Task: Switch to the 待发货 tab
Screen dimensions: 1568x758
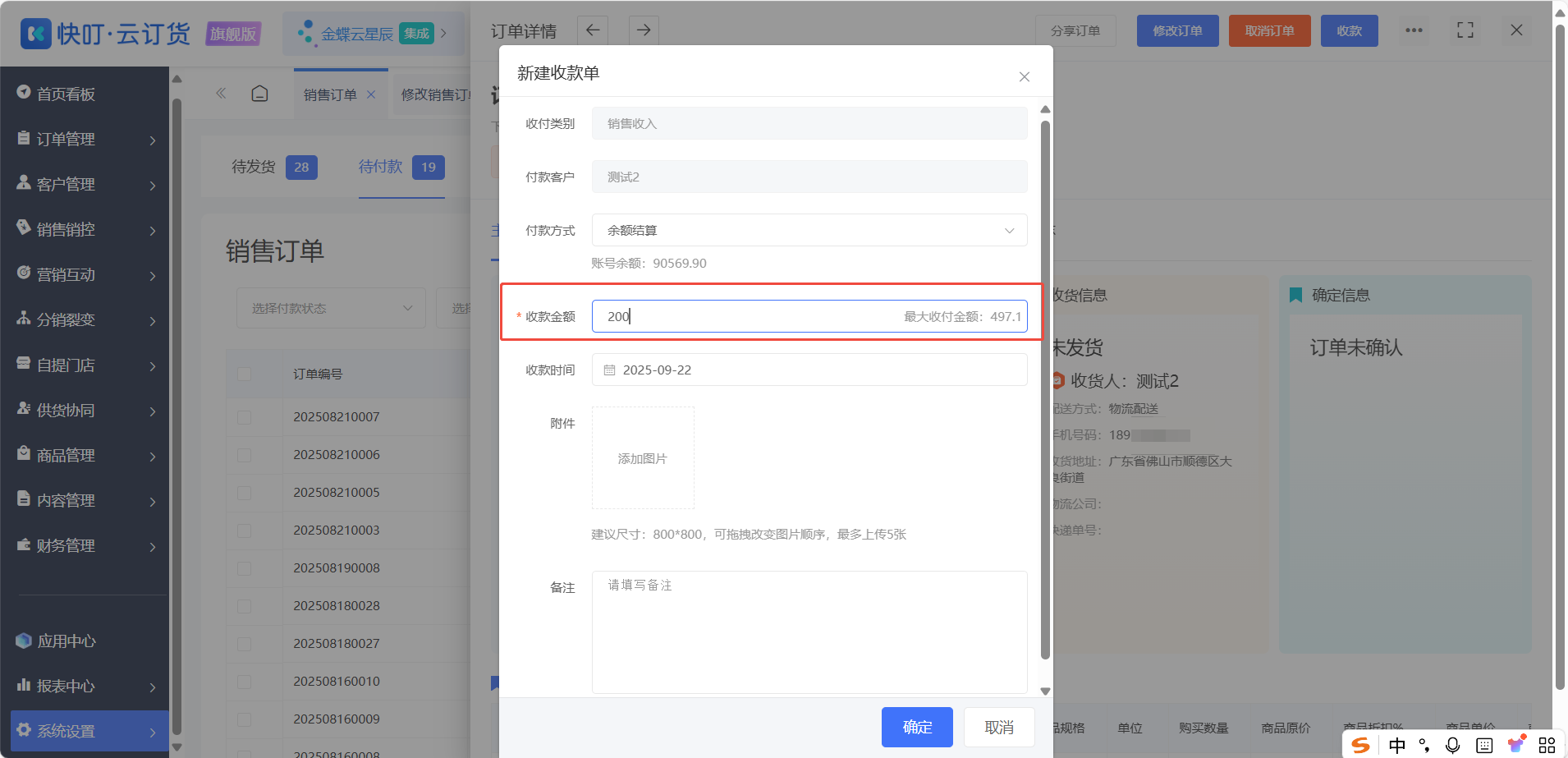Action: click(x=274, y=167)
